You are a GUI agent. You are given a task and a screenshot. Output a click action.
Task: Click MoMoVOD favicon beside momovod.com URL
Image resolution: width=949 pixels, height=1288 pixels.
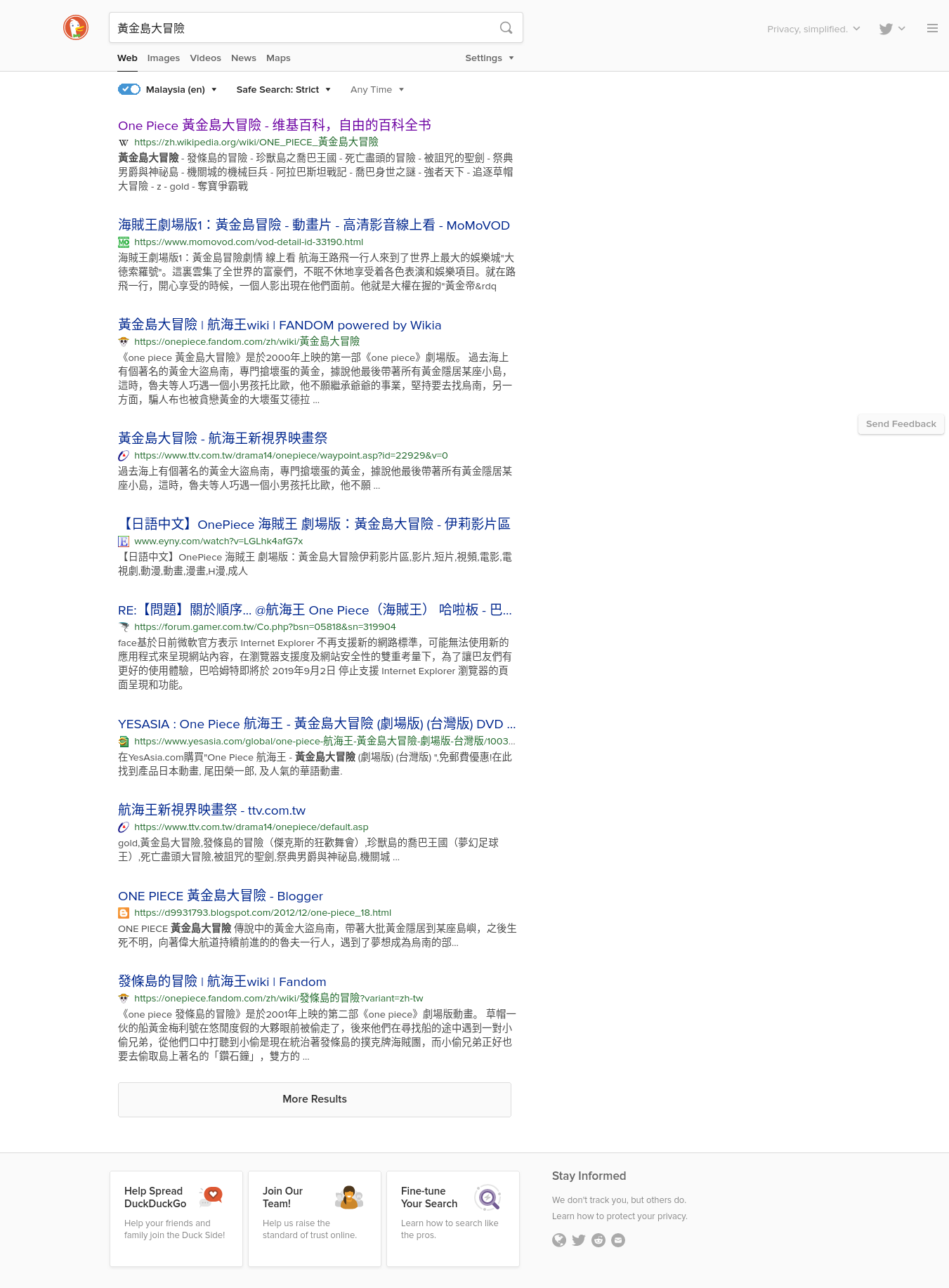[x=124, y=242]
